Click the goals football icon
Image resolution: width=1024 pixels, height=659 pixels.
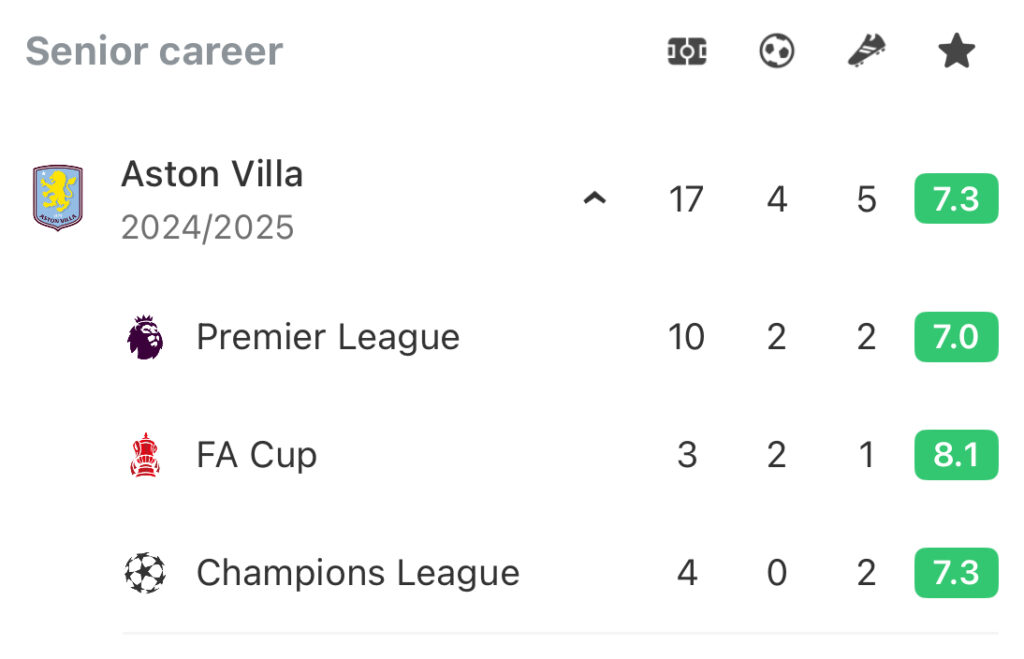pyautogui.click(x=776, y=51)
